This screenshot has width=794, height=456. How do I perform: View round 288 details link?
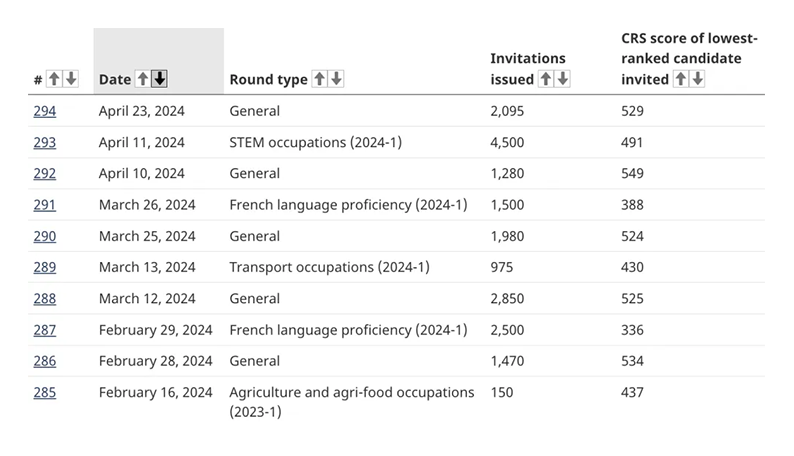point(44,298)
